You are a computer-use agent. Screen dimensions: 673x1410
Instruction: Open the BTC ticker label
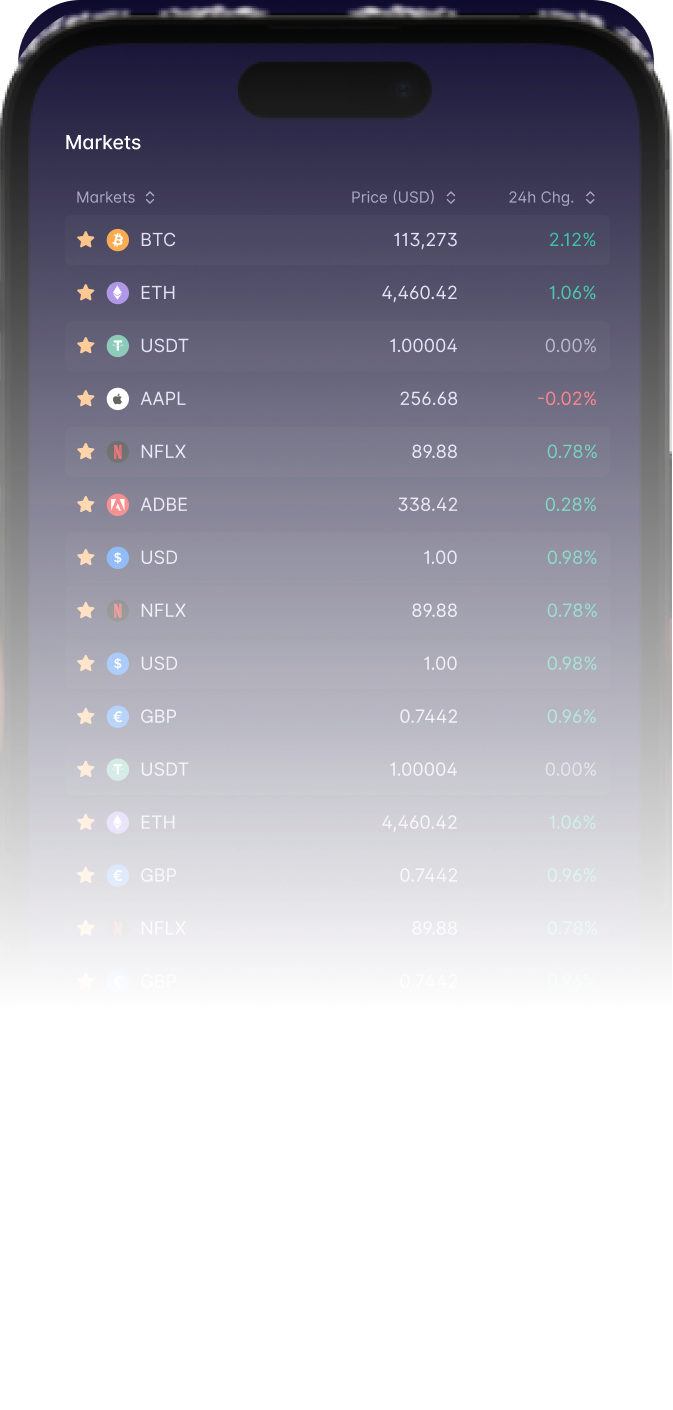(x=158, y=240)
